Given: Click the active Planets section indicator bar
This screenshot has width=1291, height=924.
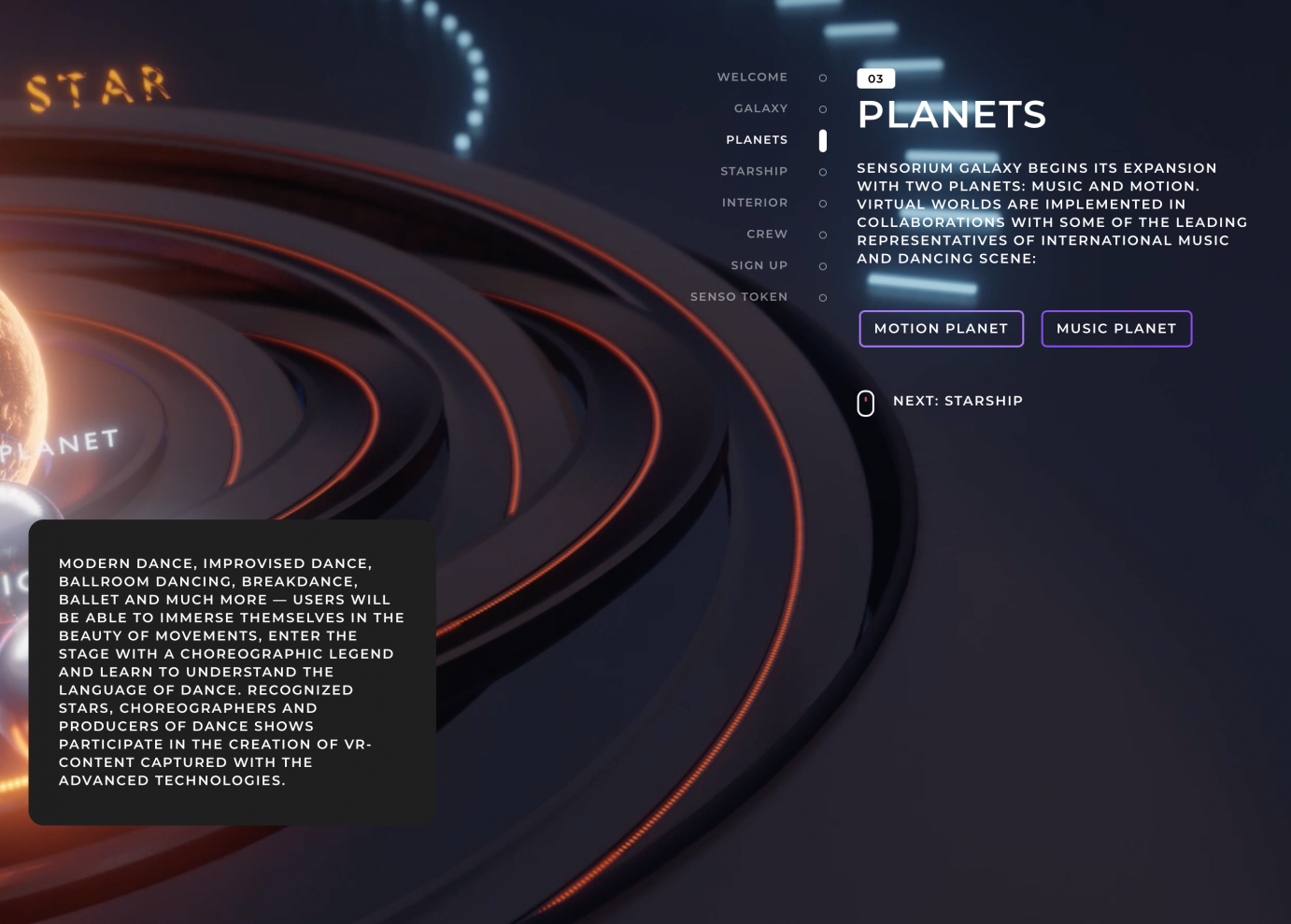Looking at the screenshot, I should [822, 140].
